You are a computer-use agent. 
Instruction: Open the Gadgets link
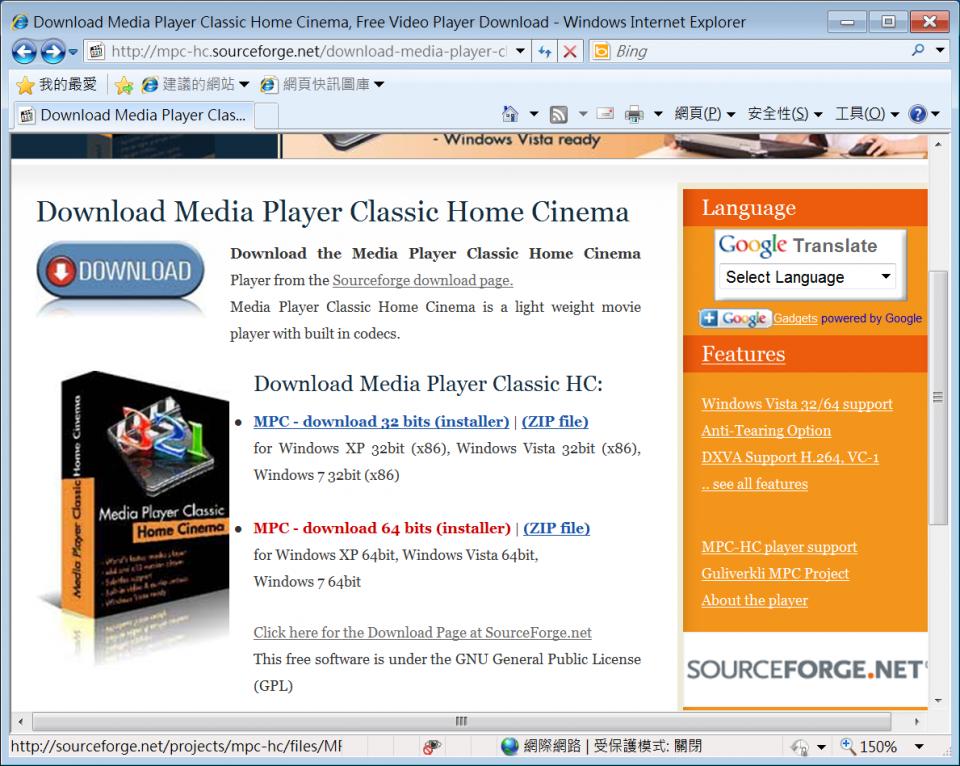click(x=795, y=318)
